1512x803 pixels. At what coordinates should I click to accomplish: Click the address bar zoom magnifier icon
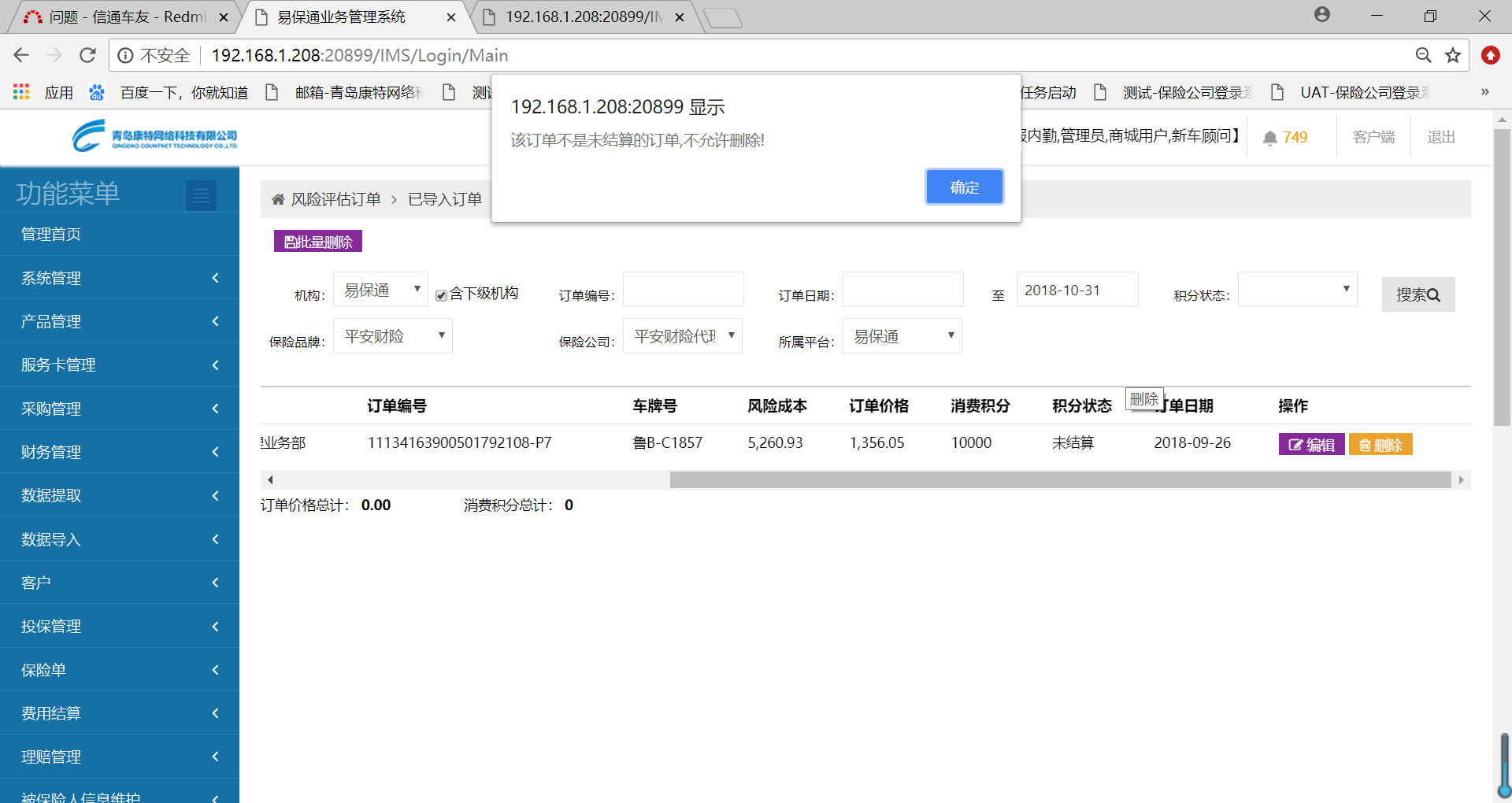click(x=1423, y=55)
